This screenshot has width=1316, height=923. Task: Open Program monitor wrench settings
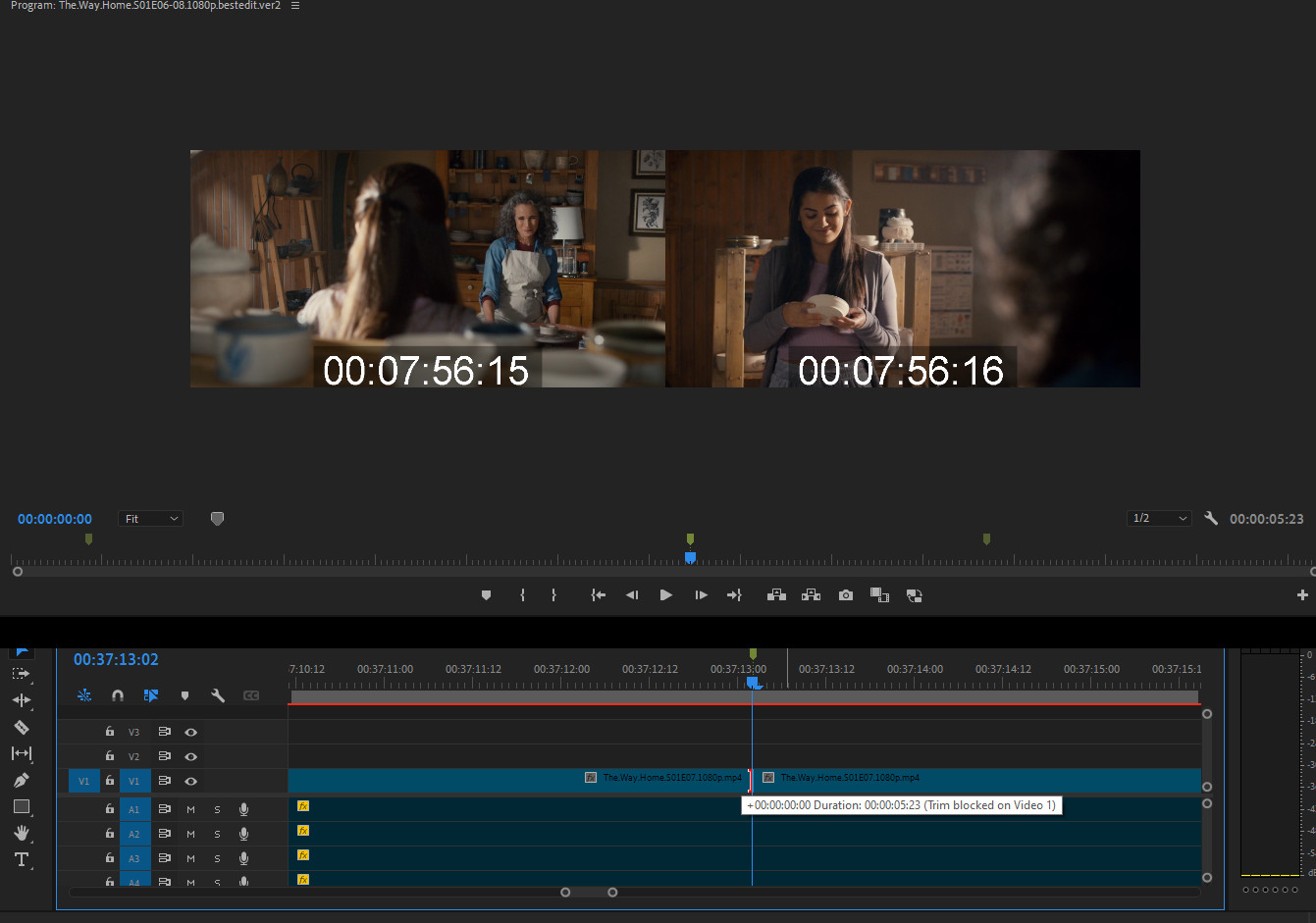coord(1211,518)
